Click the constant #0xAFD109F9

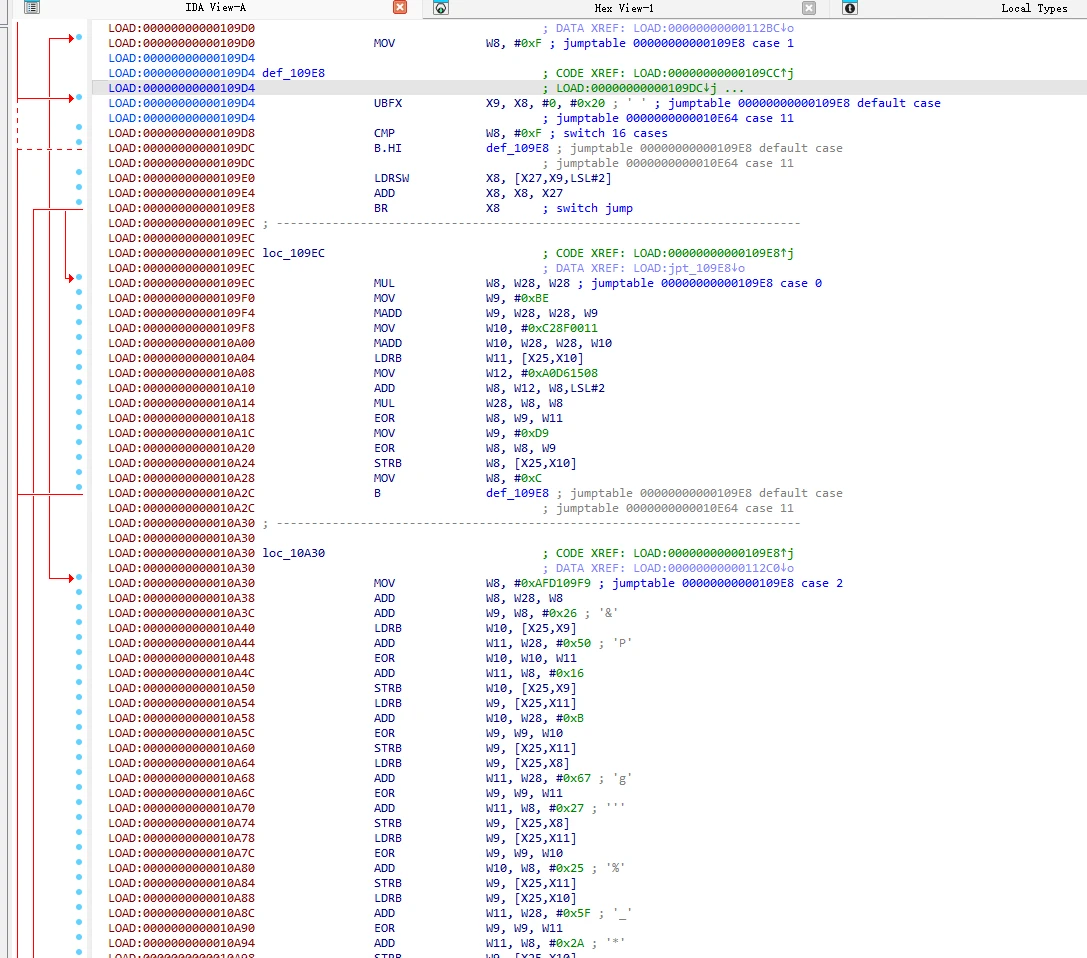coord(552,584)
